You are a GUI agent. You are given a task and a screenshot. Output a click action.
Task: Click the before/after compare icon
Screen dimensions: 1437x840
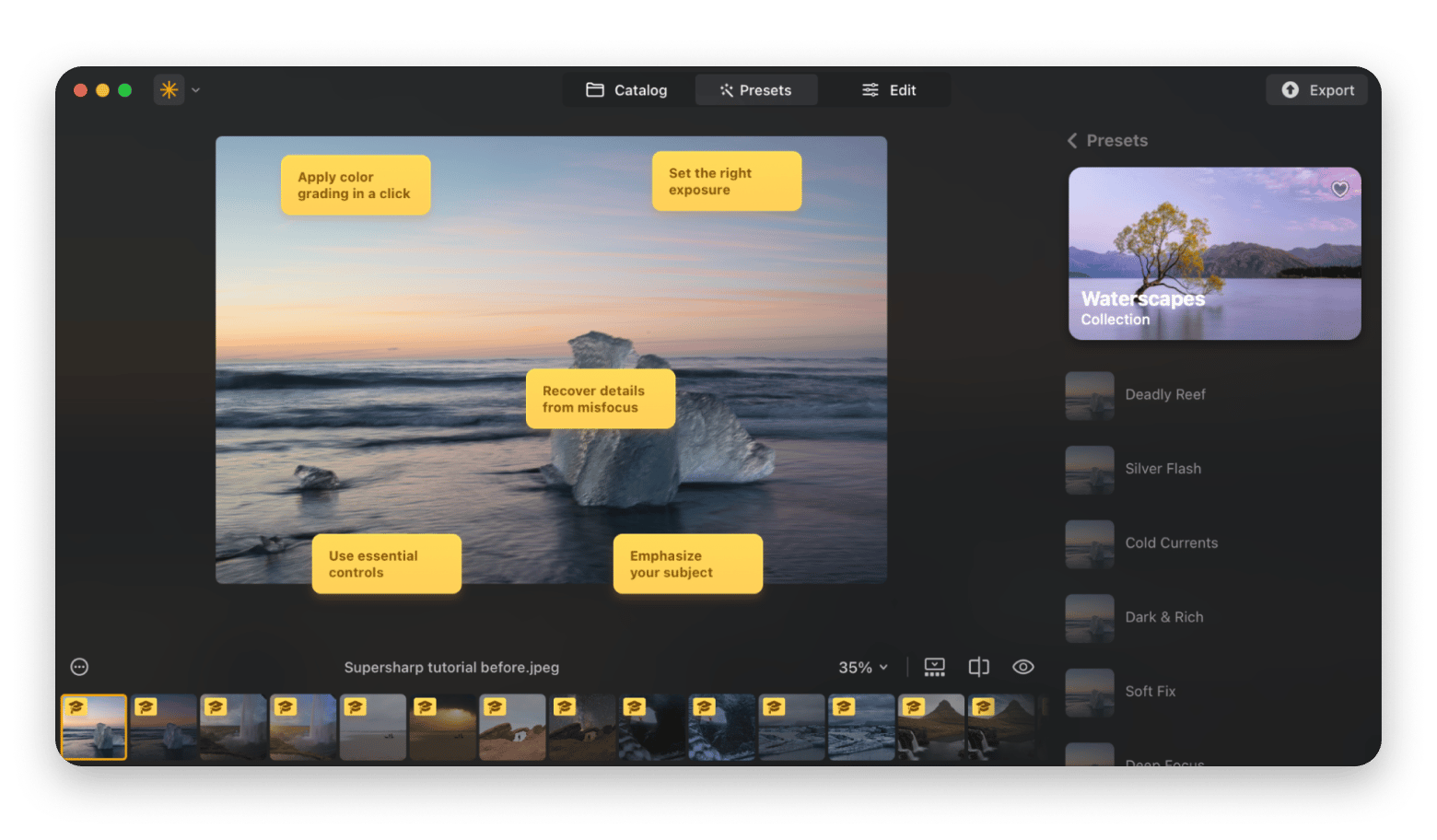[978, 667]
